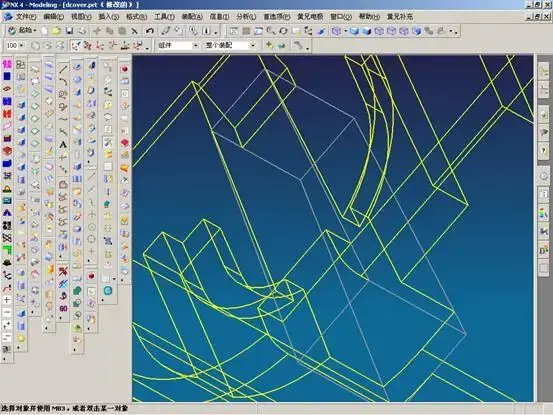Click the first shaded blue cube icon

click(354, 31)
